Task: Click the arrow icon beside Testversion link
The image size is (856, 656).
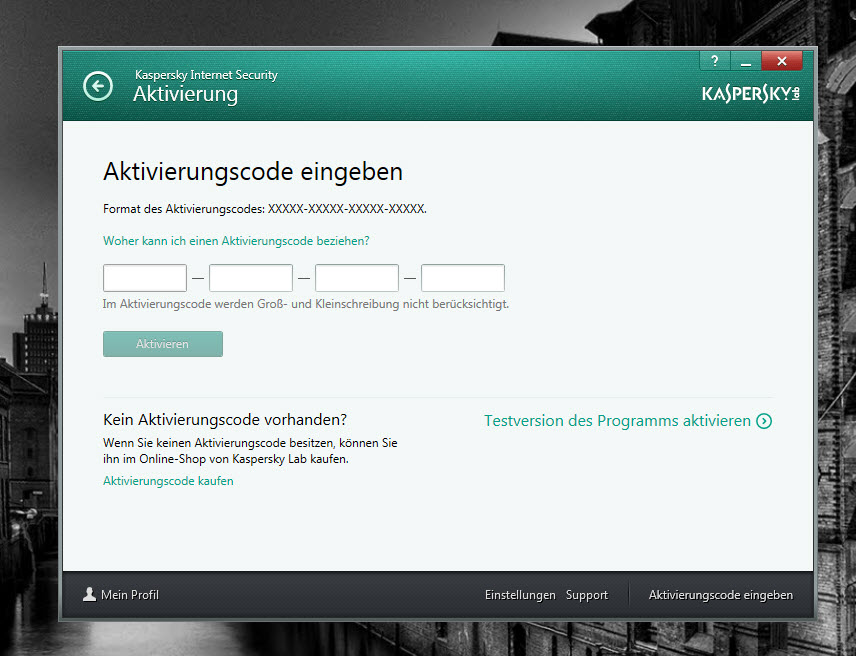Action: coord(764,421)
